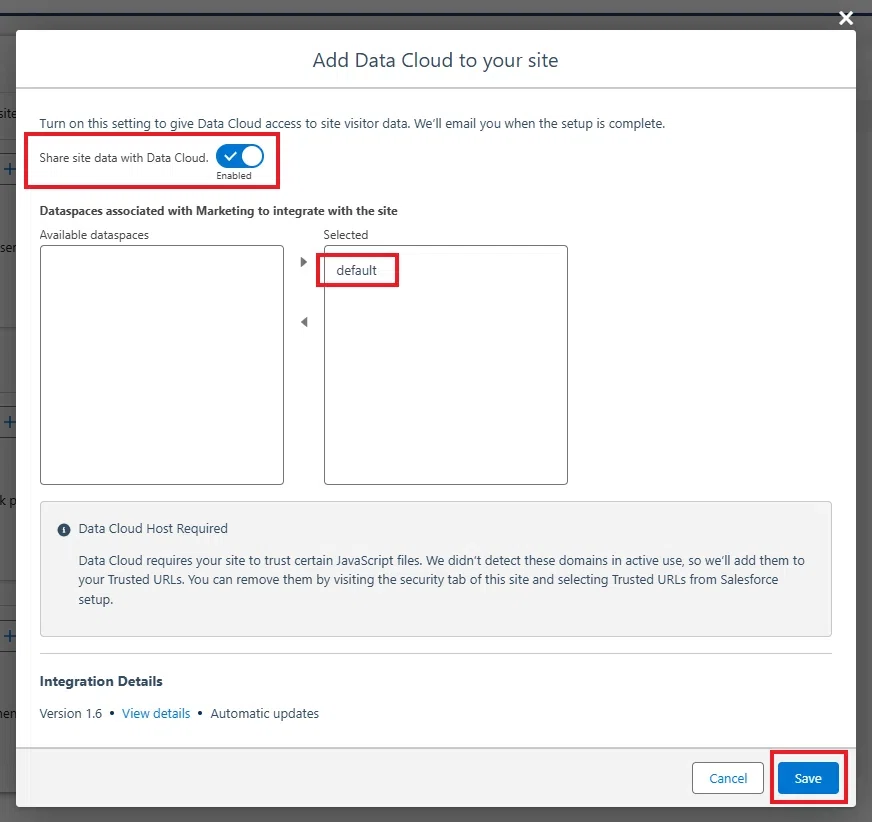Screen dimensions: 872x822
Task: Save the Data Cloud settings
Action: coord(808,778)
